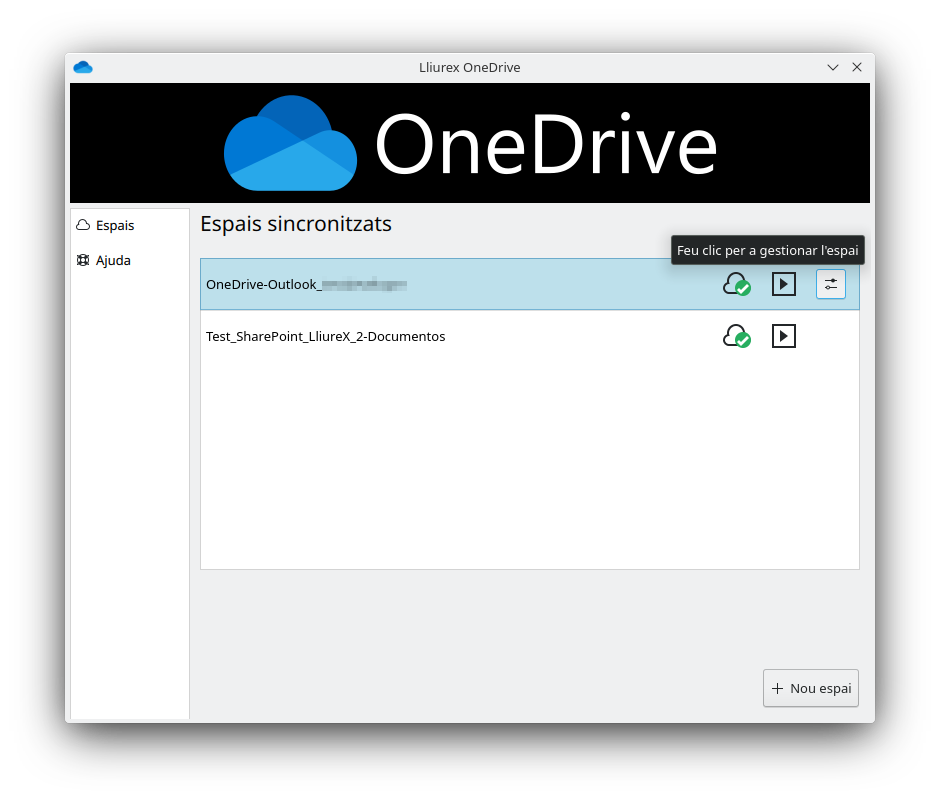Click Nou espai to add a space
This screenshot has width=940, height=800.
(x=811, y=688)
